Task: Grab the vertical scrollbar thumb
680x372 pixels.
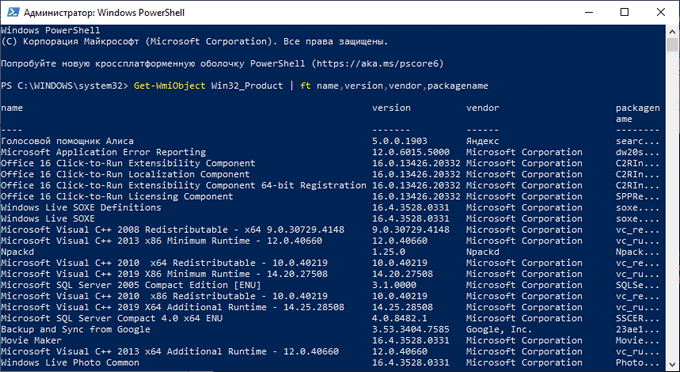Action: coord(672,45)
